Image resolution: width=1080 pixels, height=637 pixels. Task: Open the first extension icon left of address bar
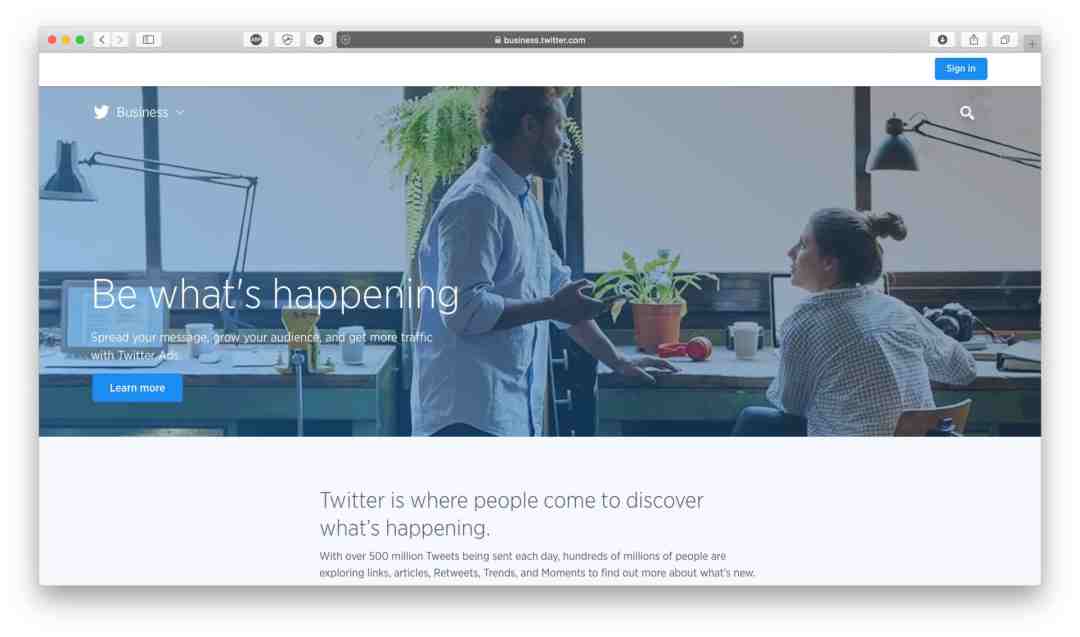tap(256, 40)
